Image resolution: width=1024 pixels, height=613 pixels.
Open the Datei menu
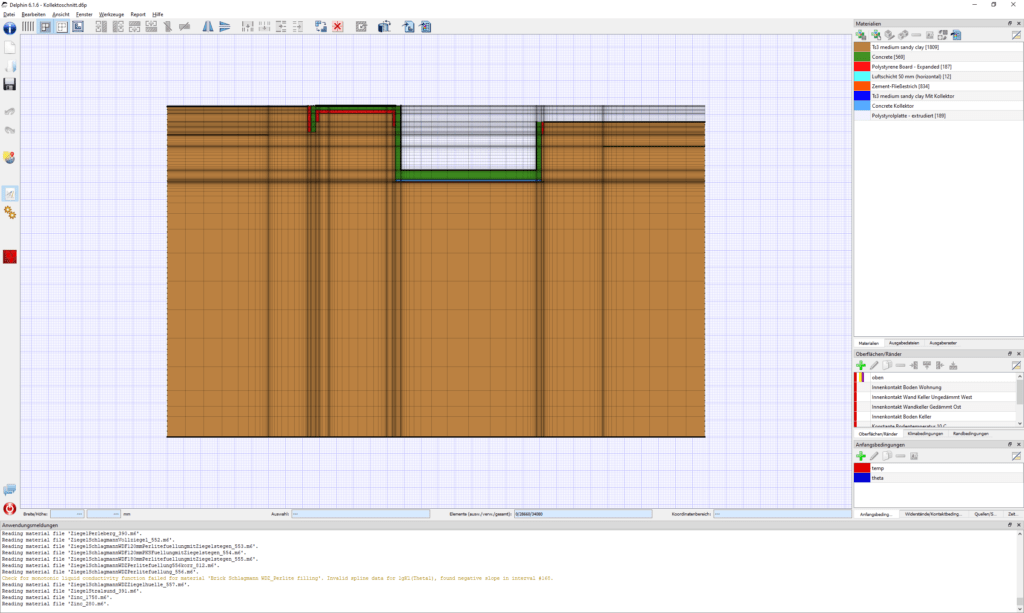[x=8, y=14]
